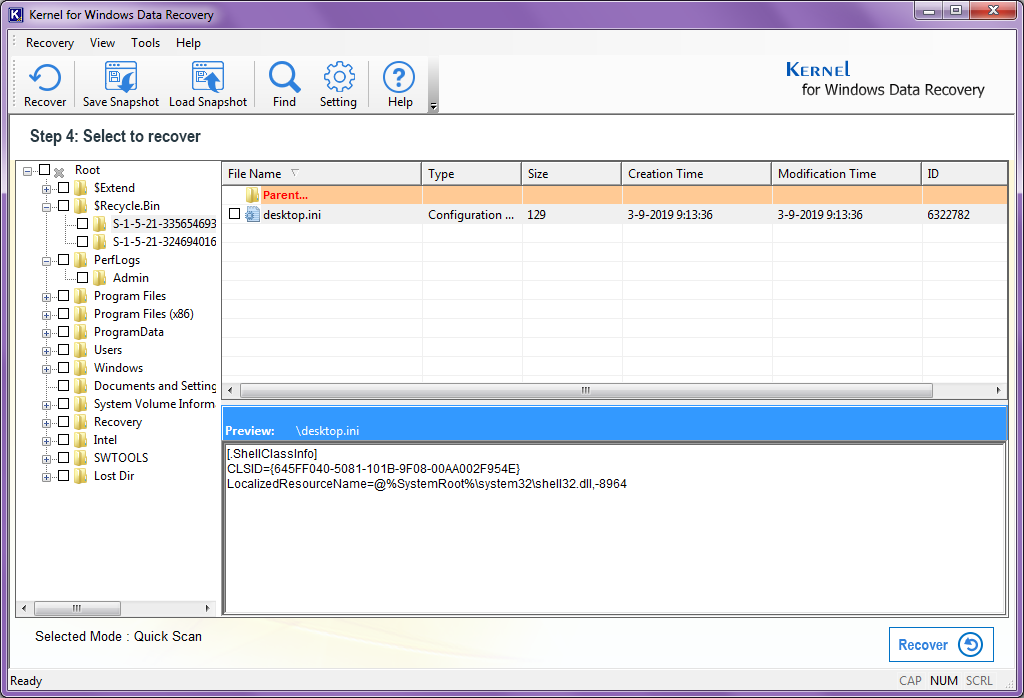This screenshot has height=698, width=1024.
Task: Click the Lost Dir folder icon
Action: tap(81, 476)
